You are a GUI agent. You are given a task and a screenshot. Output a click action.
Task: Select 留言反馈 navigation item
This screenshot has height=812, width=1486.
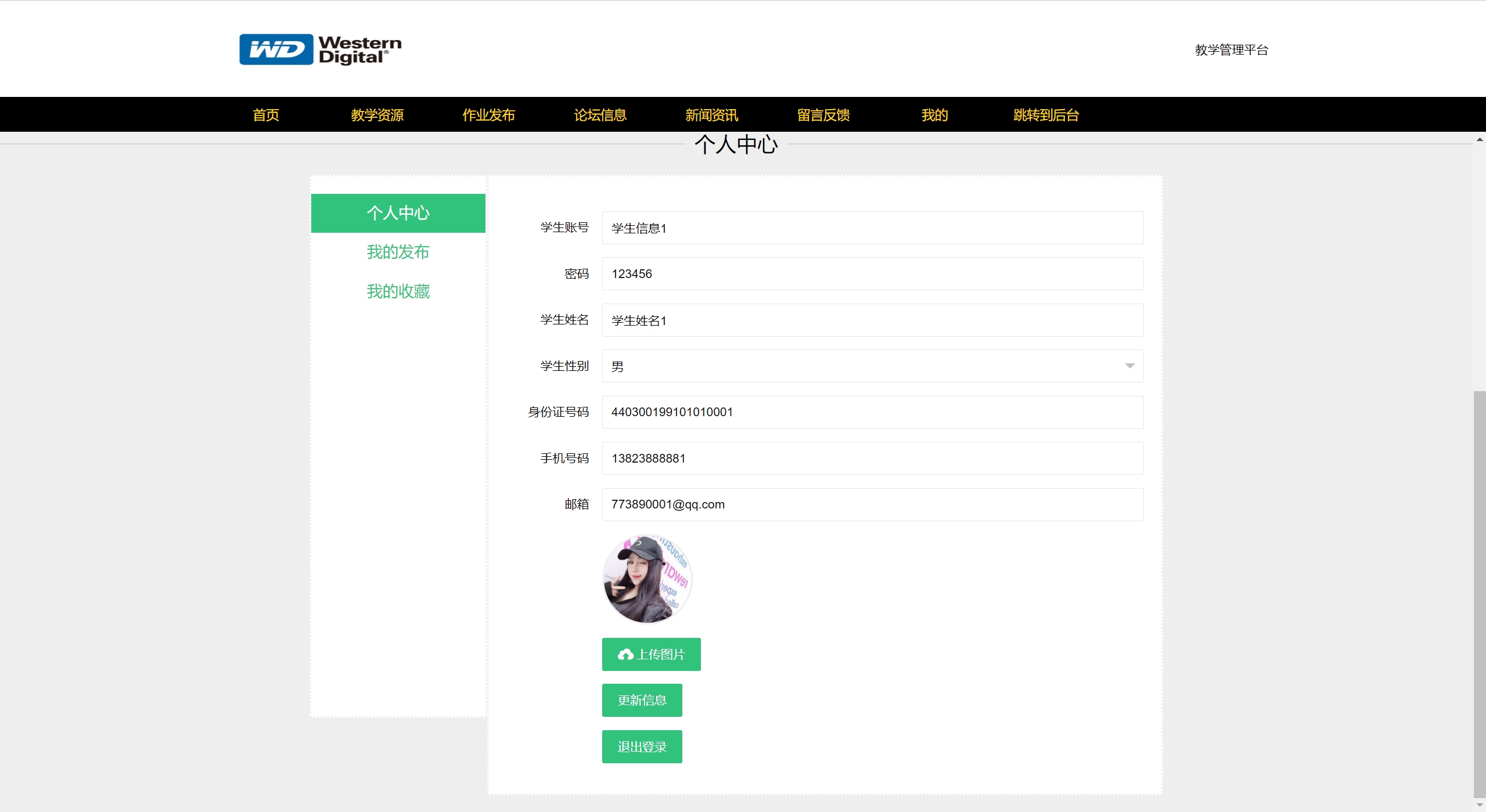(x=823, y=115)
